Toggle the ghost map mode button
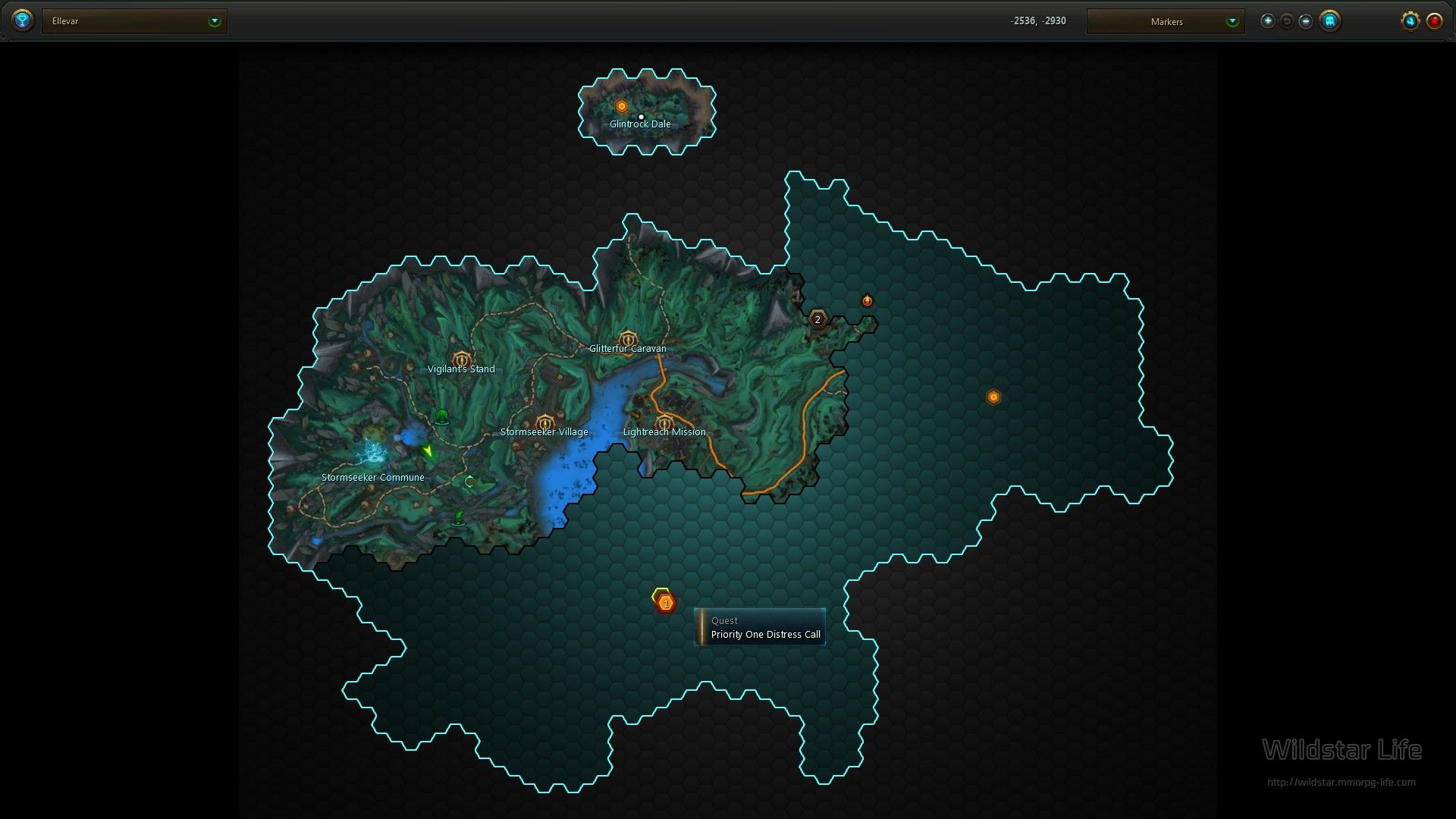 (1329, 21)
